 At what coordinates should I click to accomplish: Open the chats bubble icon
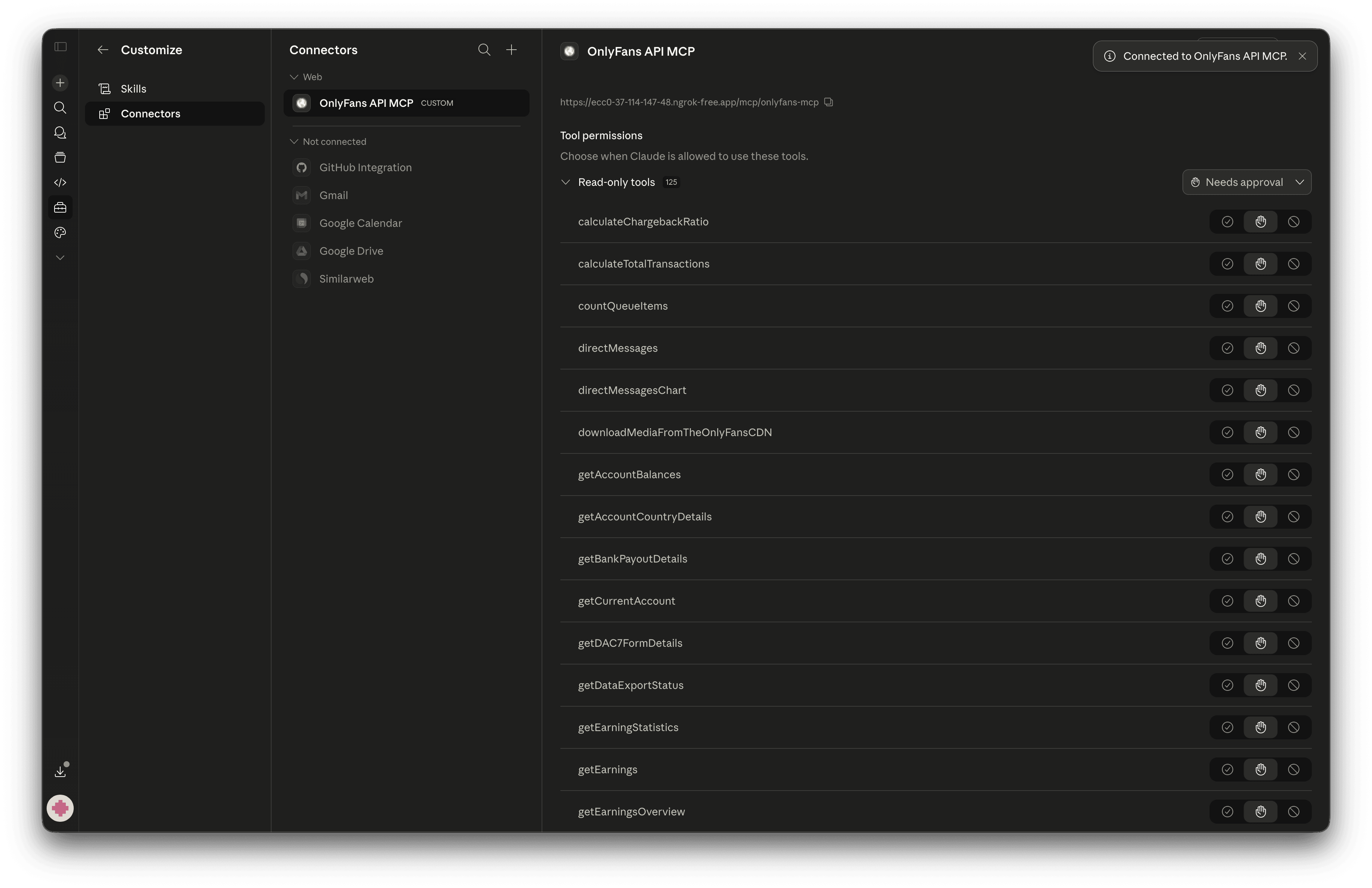[60, 132]
